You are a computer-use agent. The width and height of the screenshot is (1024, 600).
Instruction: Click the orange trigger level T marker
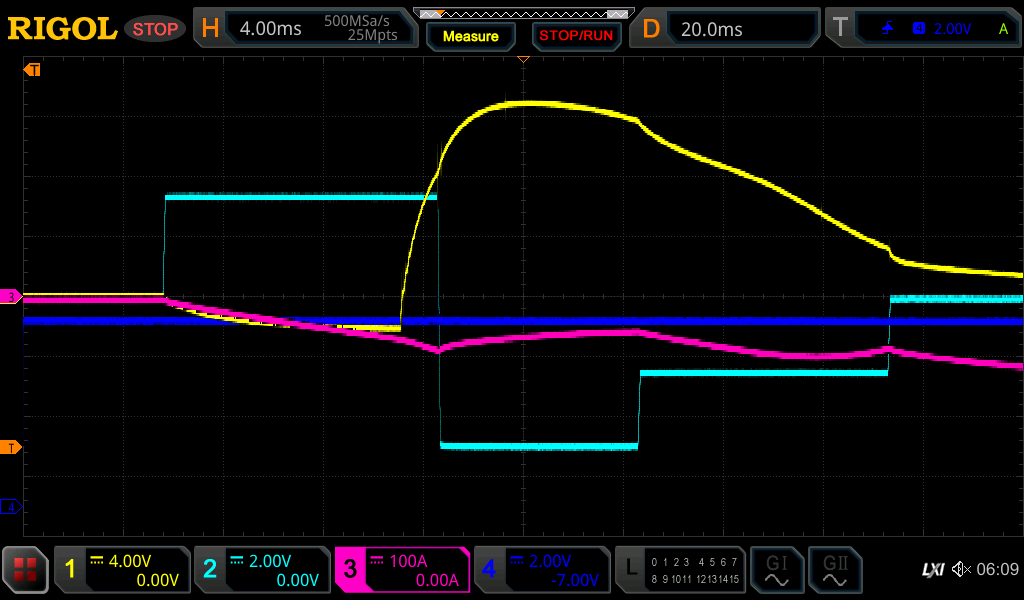(x=12, y=446)
